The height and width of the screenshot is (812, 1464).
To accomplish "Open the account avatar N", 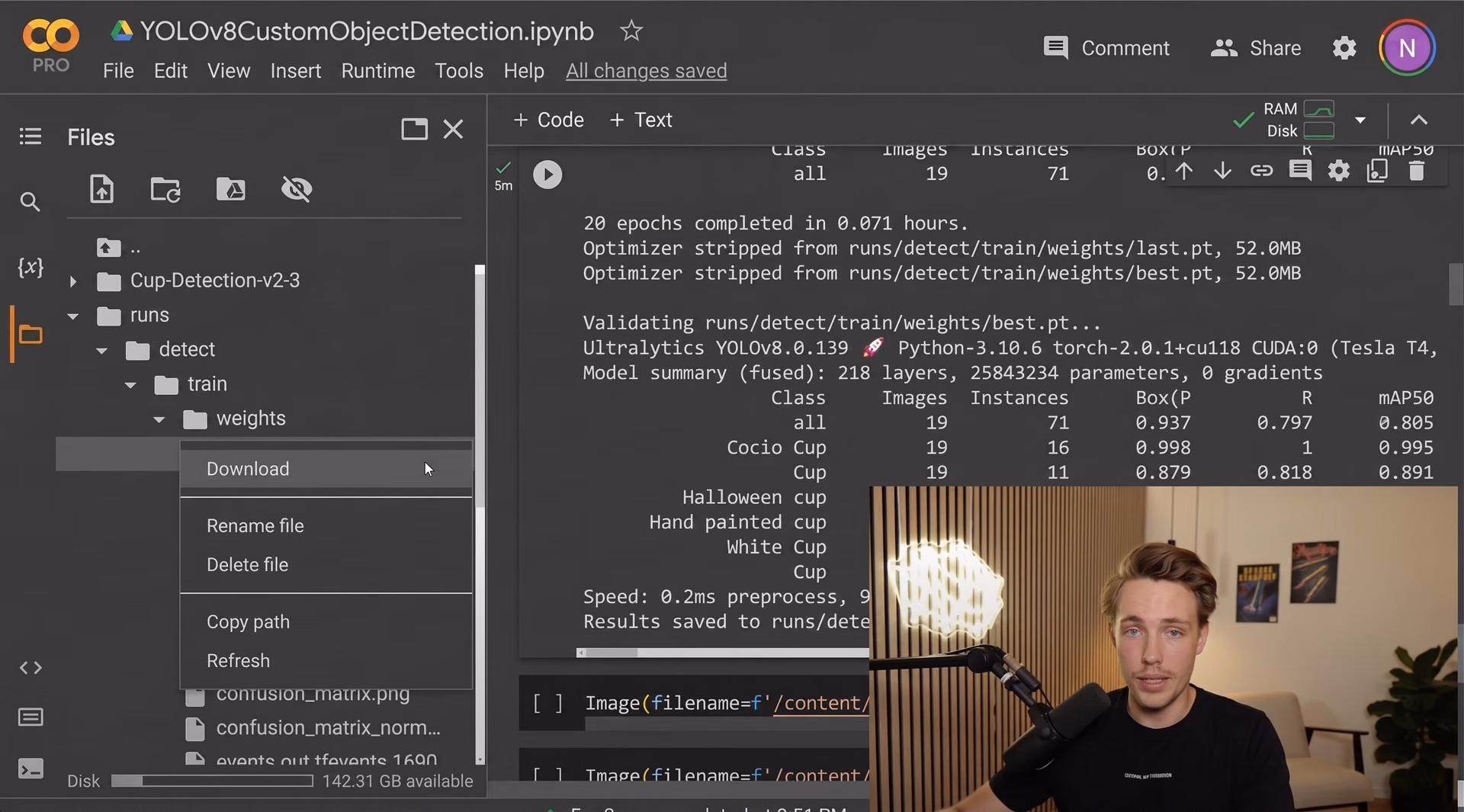I will pyautogui.click(x=1407, y=48).
